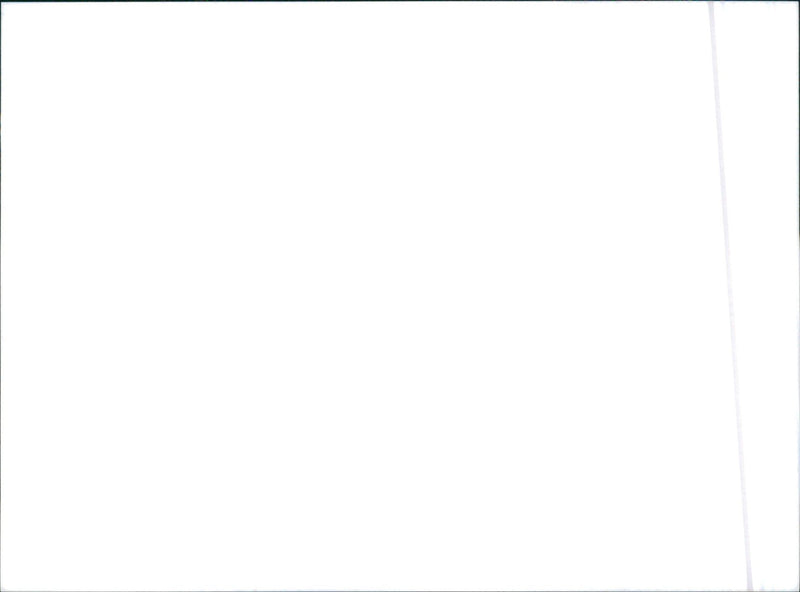Click the top-left corner of the frame
The width and height of the screenshot is (800, 592).
point(1,1)
